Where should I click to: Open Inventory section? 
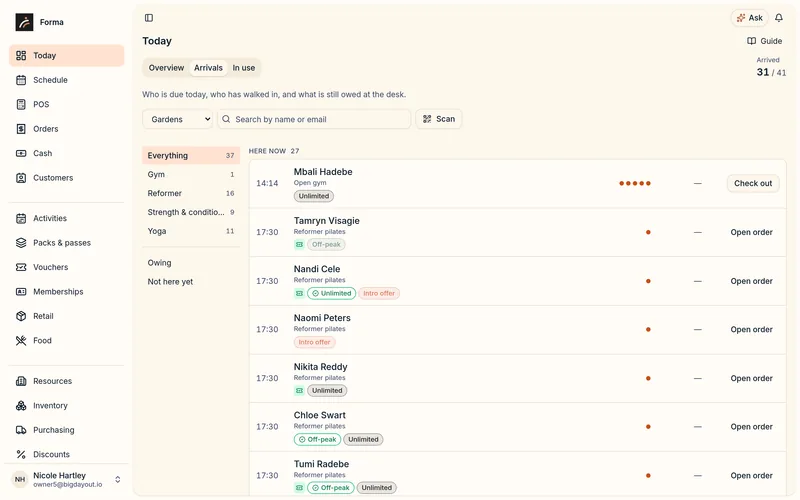66,406
